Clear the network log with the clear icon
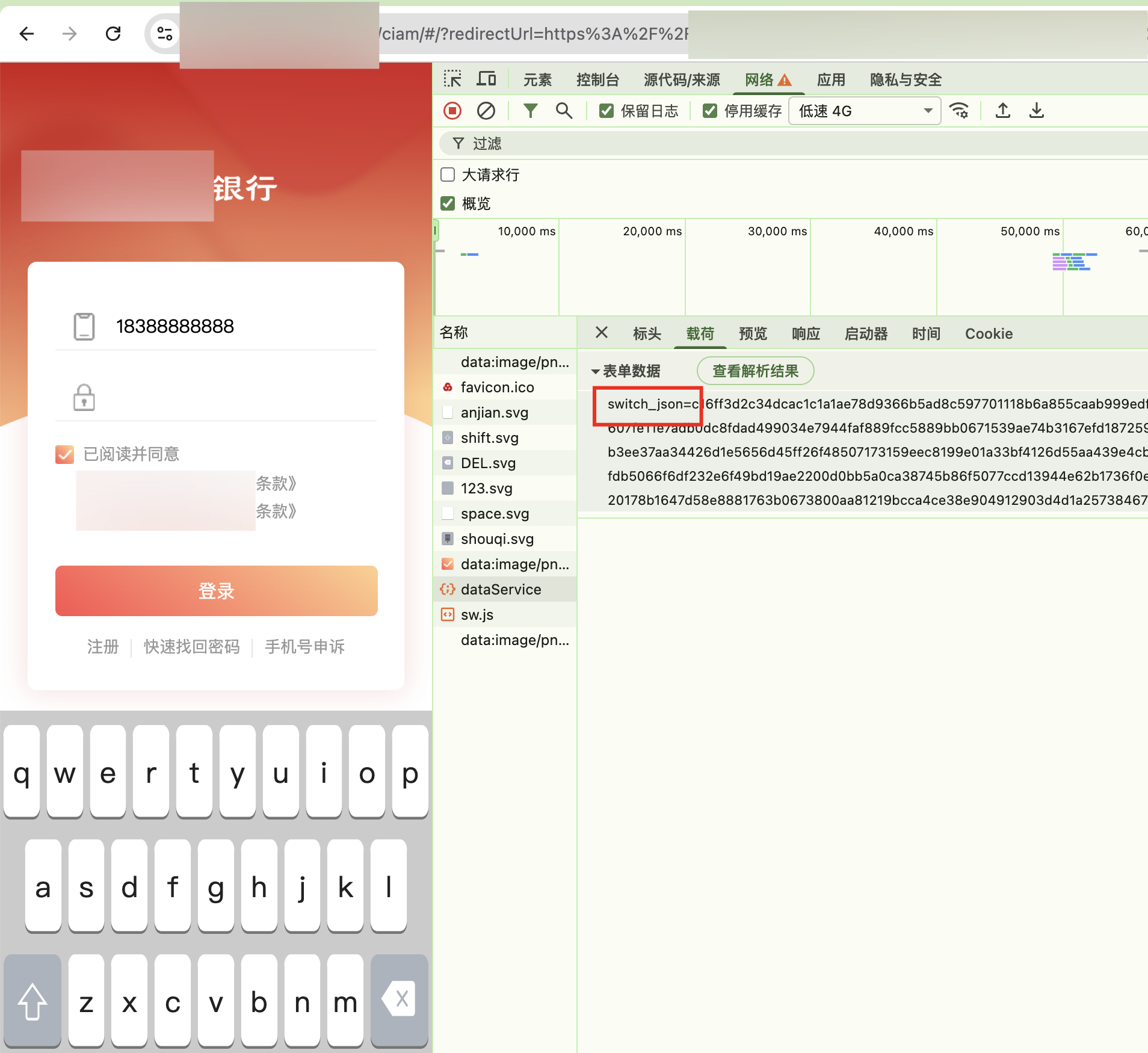Viewport: 1148px width, 1053px height. tap(486, 111)
